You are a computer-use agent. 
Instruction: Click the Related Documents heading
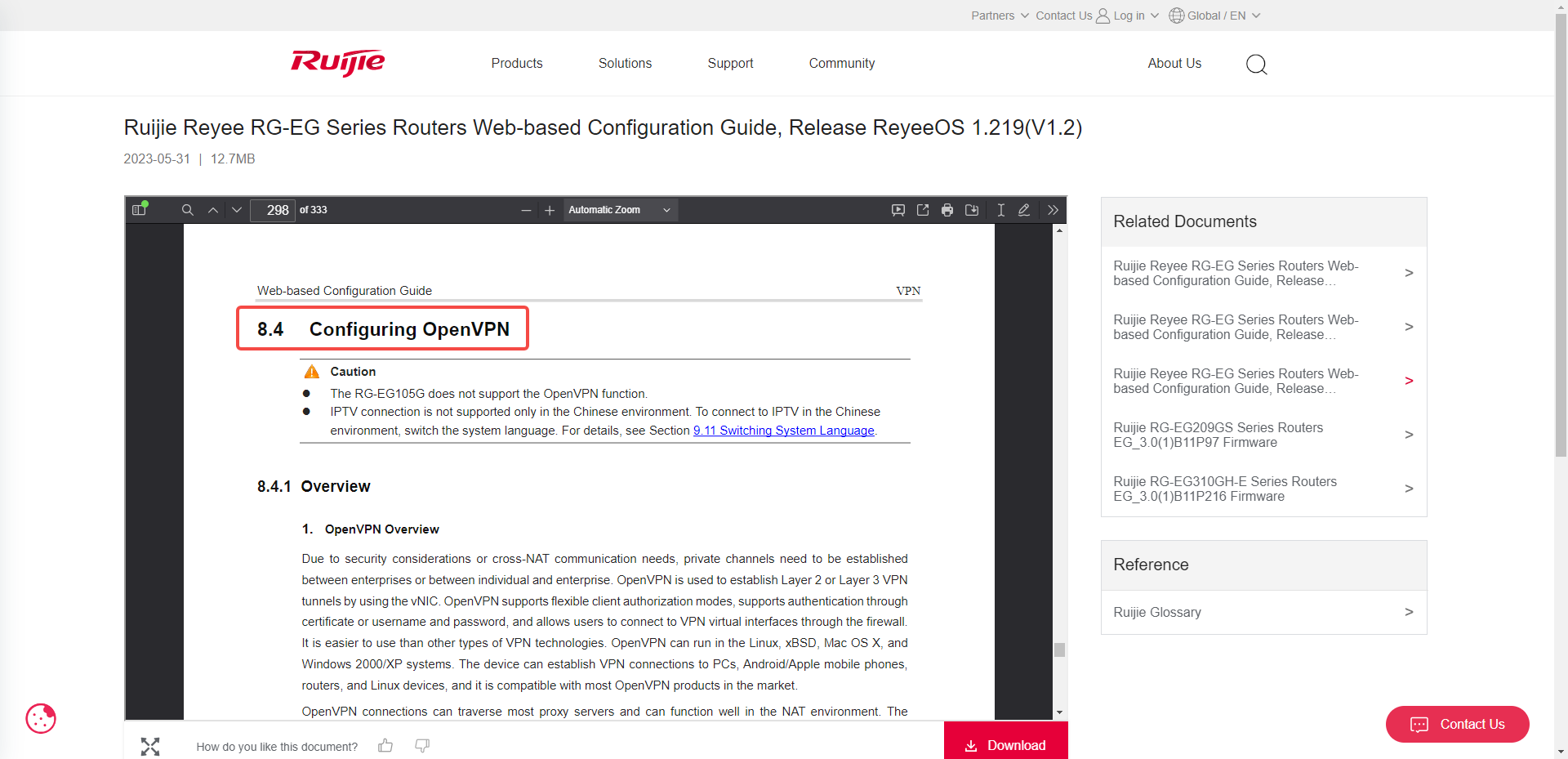(x=1184, y=221)
